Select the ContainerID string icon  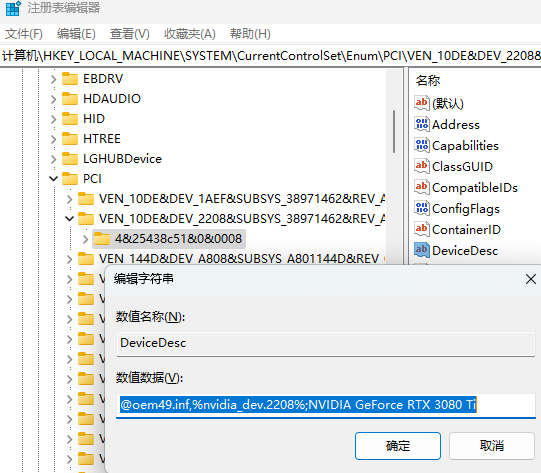coord(422,229)
